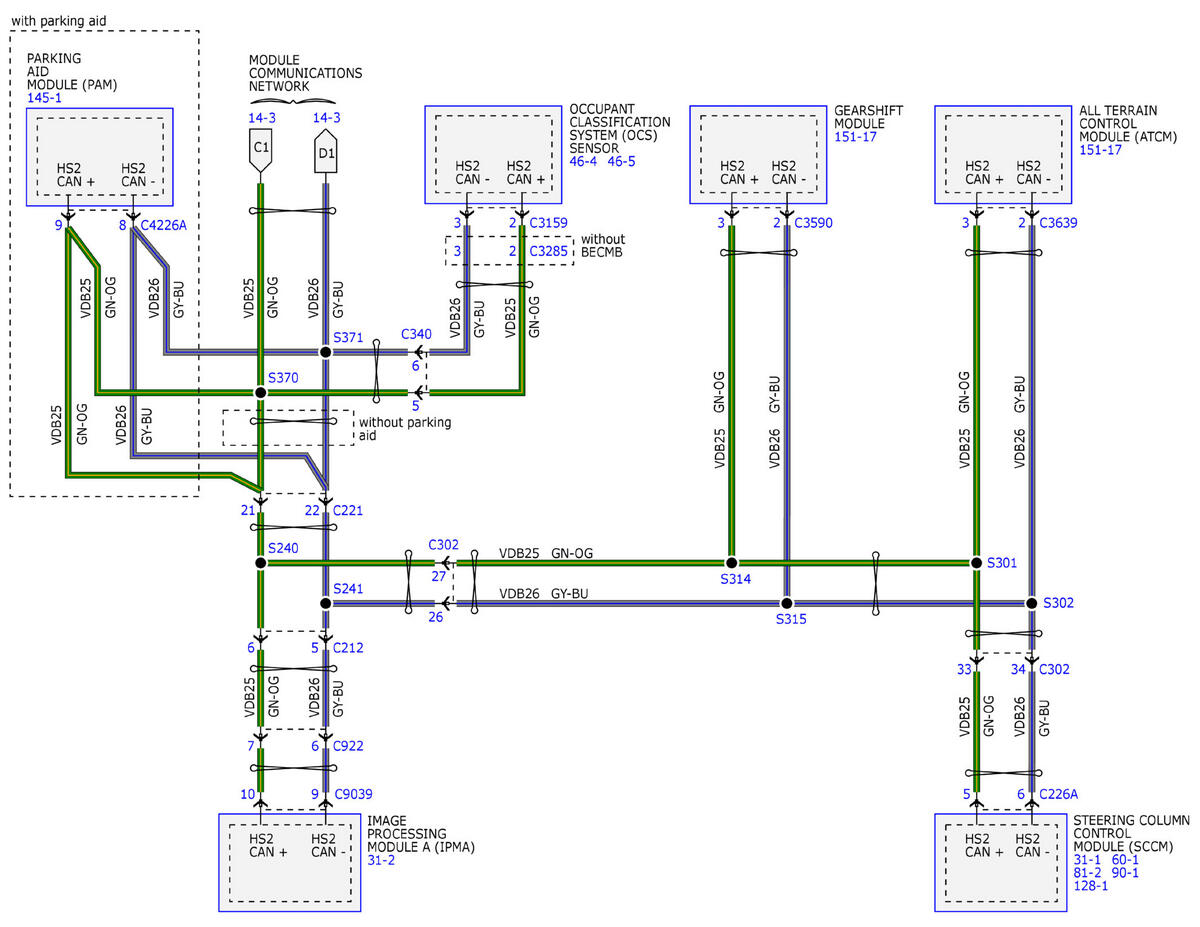Open page link 145-1 under Parking Aid Module
Image resolution: width=1200 pixels, height=927 pixels.
45,97
